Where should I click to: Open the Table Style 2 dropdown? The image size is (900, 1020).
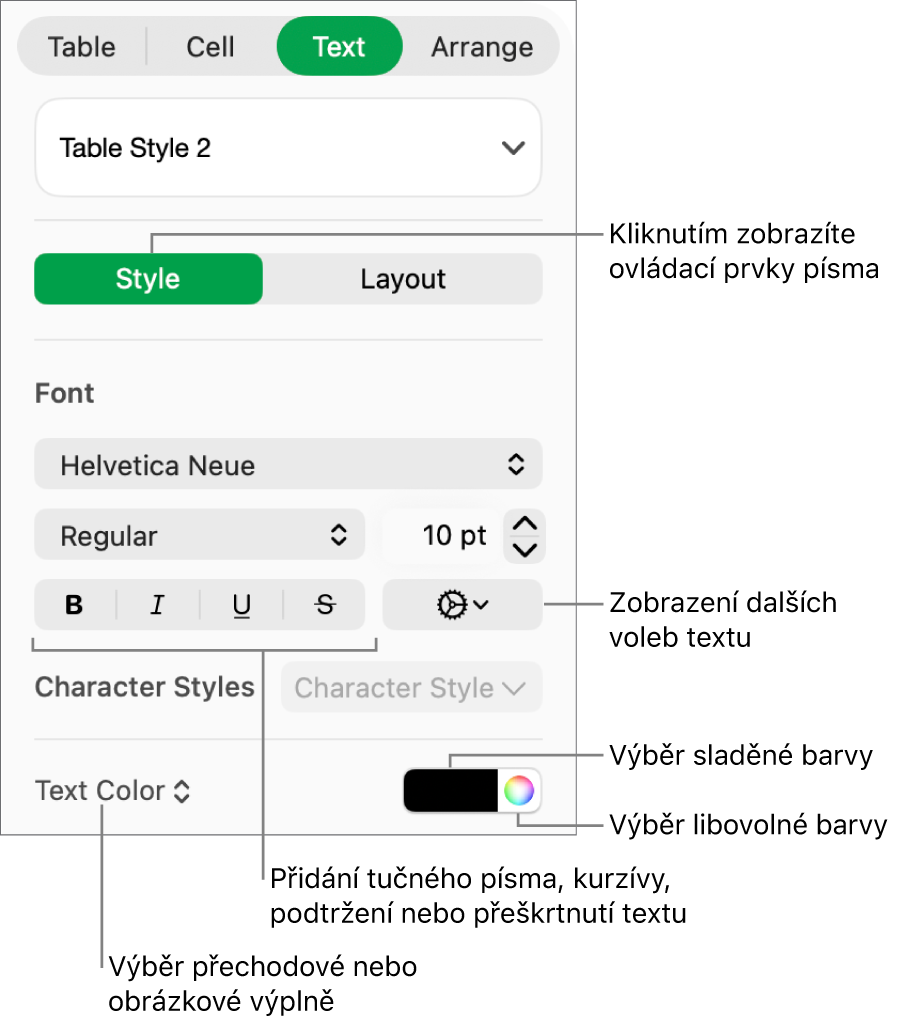[x=288, y=148]
